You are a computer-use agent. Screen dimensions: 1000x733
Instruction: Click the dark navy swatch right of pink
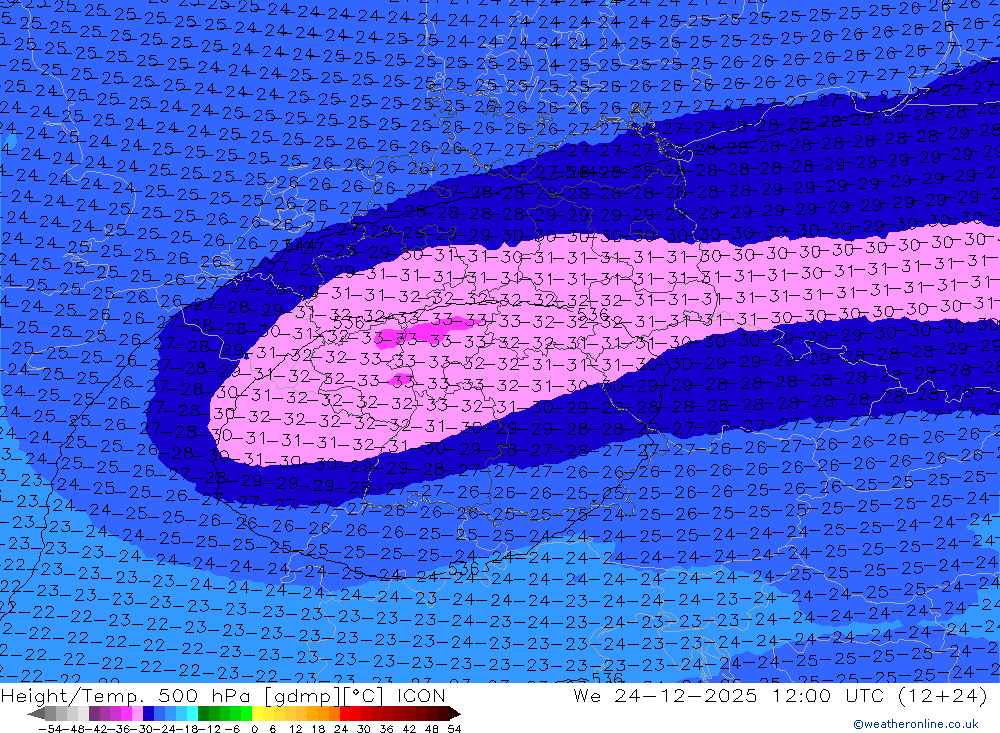pos(148,714)
